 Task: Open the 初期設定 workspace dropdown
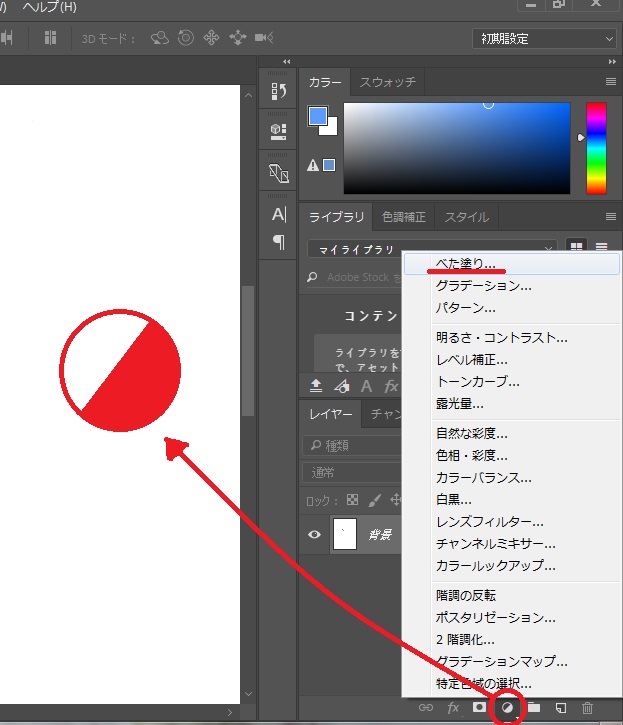pyautogui.click(x=544, y=38)
